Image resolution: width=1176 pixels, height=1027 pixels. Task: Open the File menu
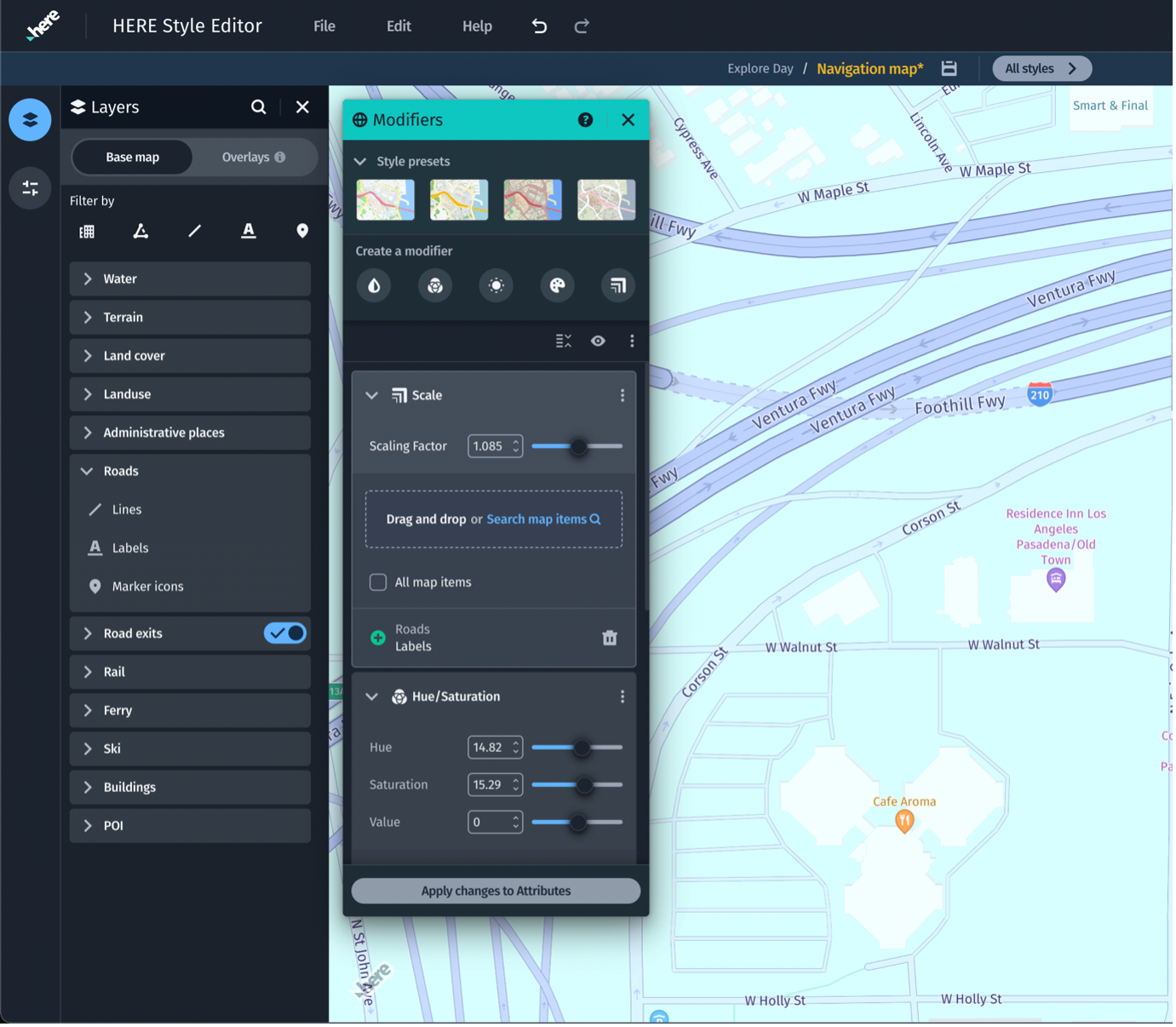click(324, 26)
